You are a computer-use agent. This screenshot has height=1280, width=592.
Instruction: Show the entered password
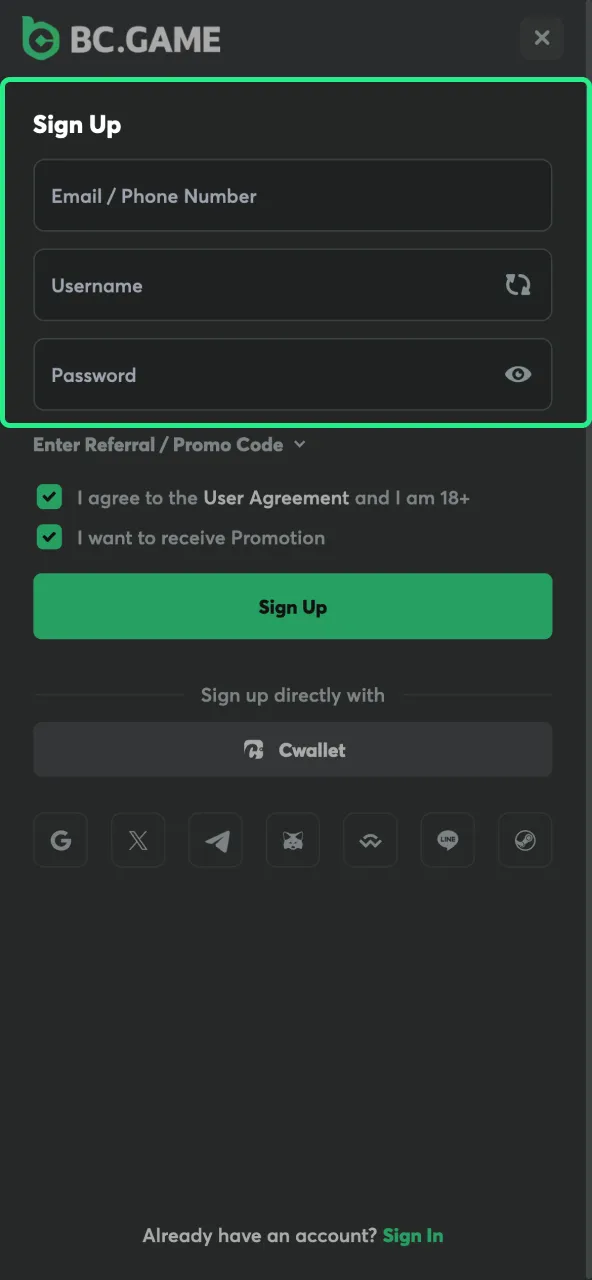(x=518, y=374)
